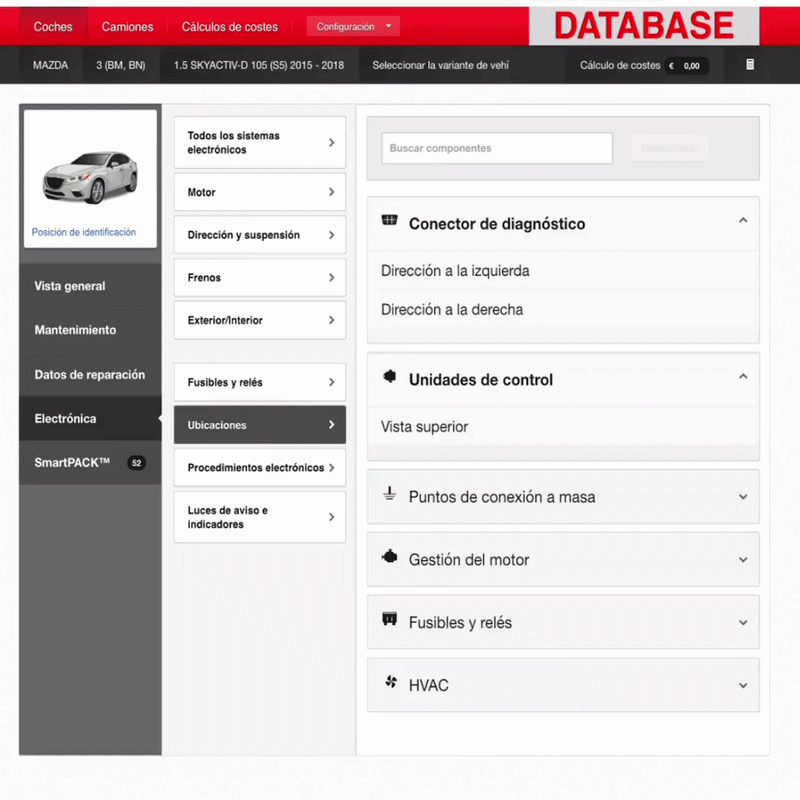Focus the Buscar componentes search field
The image size is (800, 800).
point(497,148)
